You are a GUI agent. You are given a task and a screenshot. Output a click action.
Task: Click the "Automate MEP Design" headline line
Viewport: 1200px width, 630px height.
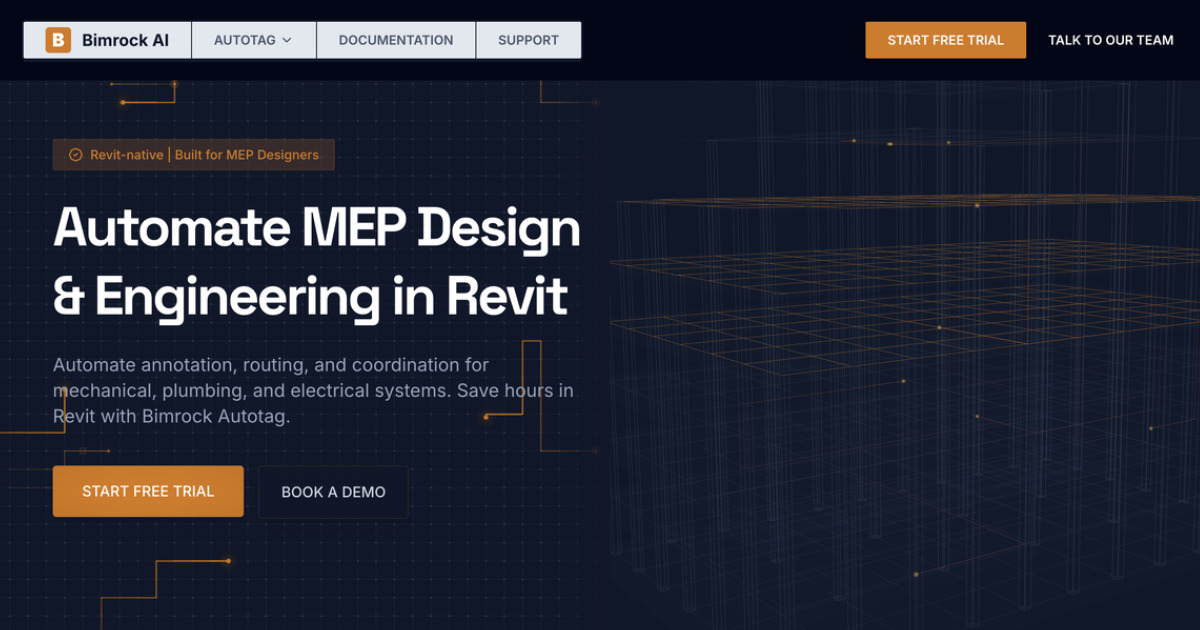(x=316, y=229)
